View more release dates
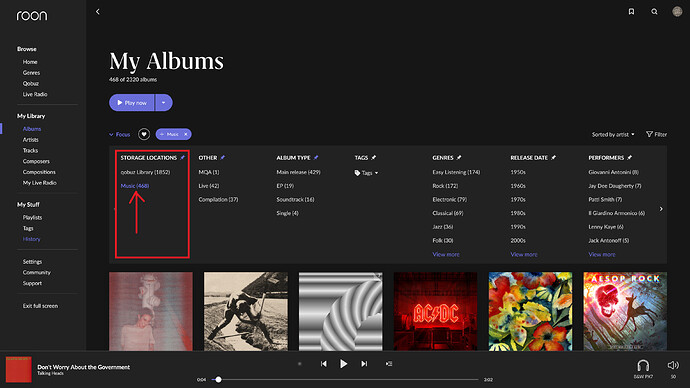This screenshot has width=690, height=388. [x=524, y=254]
